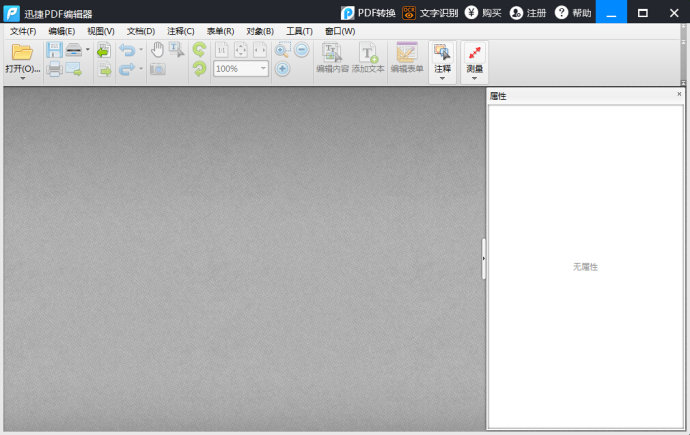
Task: Select the Snapshot camera tool
Action: [x=158, y=69]
